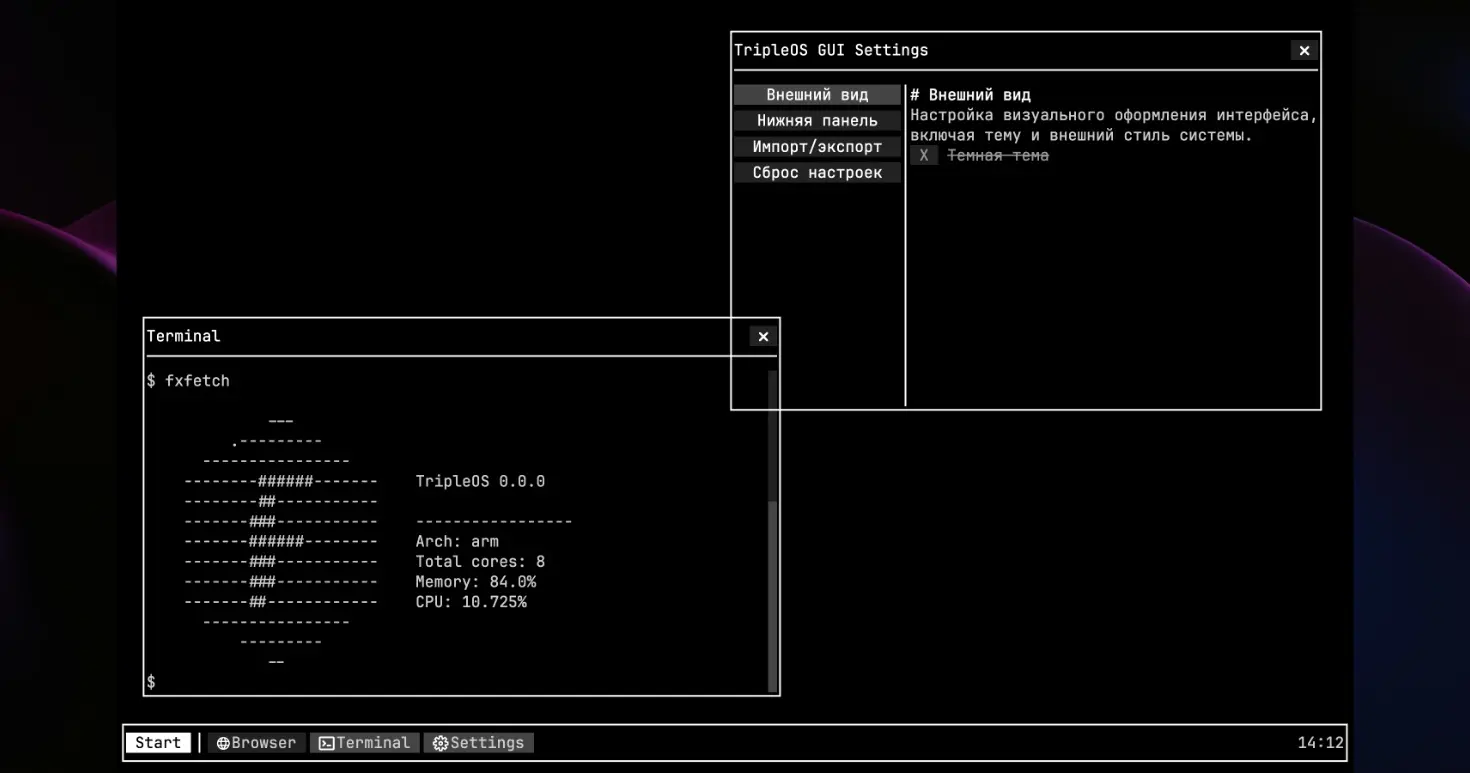Click the Terminal taskbar icon
The height and width of the screenshot is (773, 1470).
[x=326, y=743]
